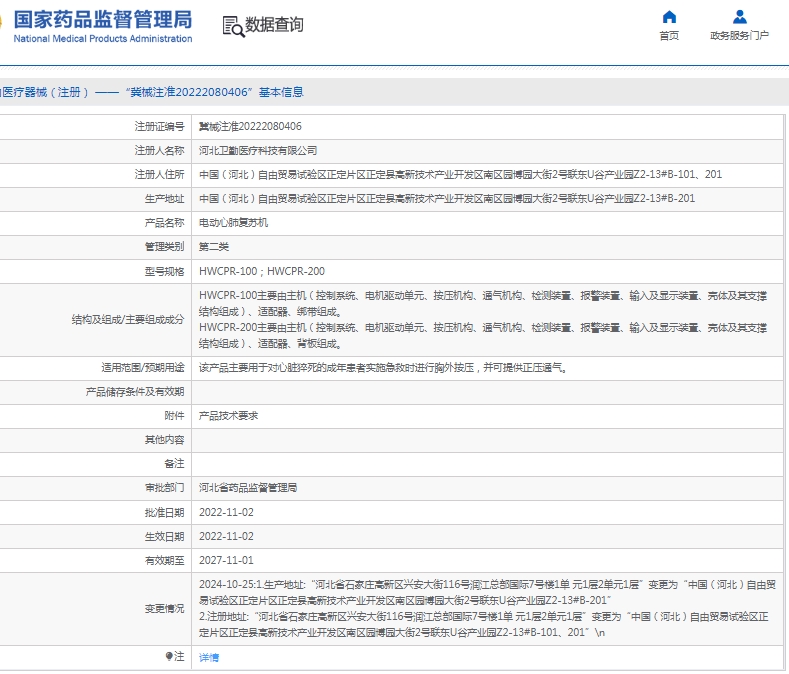Click the 数据查询 magnifier document icon
This screenshot has width=789, height=674.
(232, 26)
